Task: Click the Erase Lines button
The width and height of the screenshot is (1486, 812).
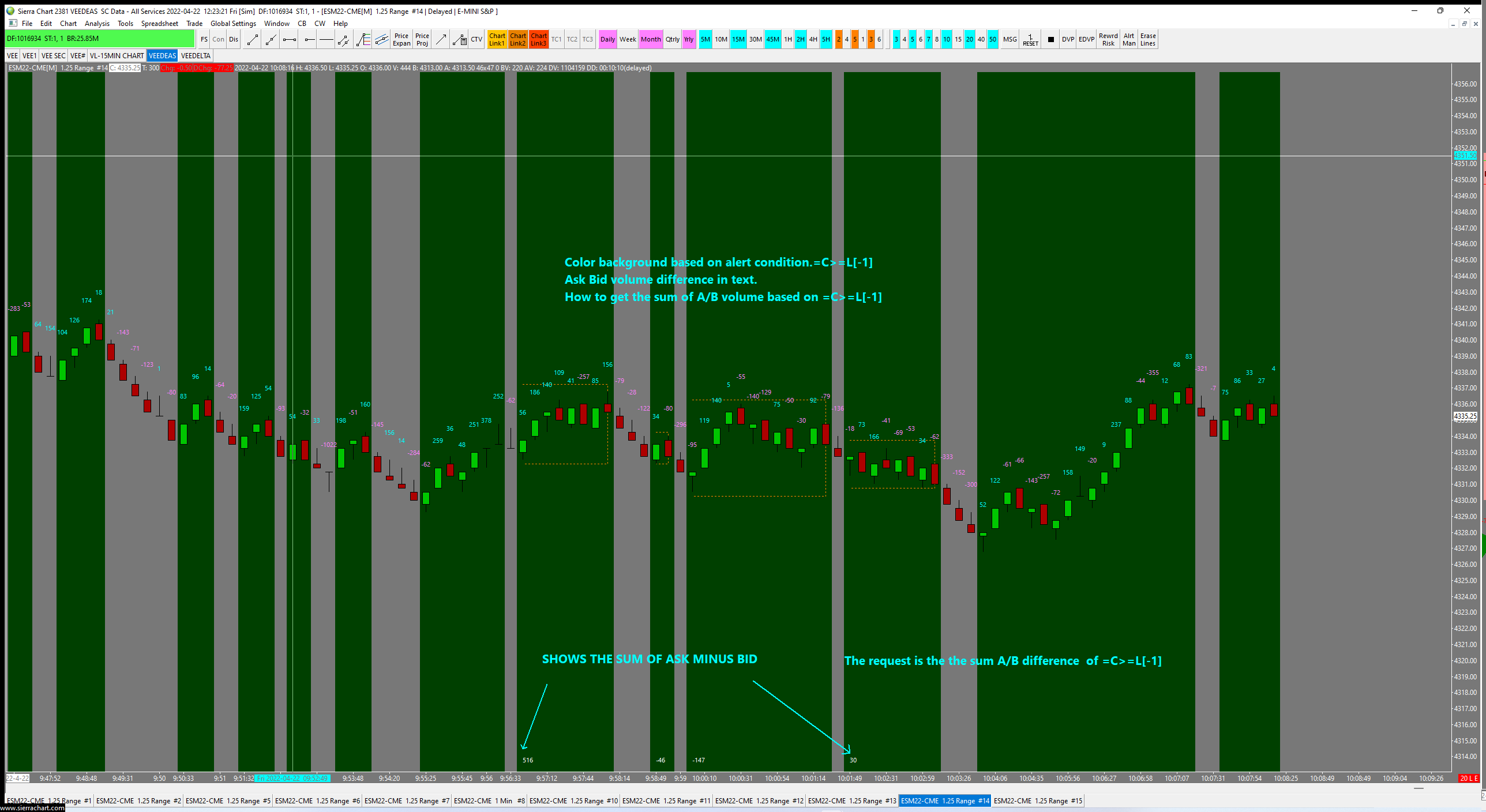Action: click(1147, 39)
